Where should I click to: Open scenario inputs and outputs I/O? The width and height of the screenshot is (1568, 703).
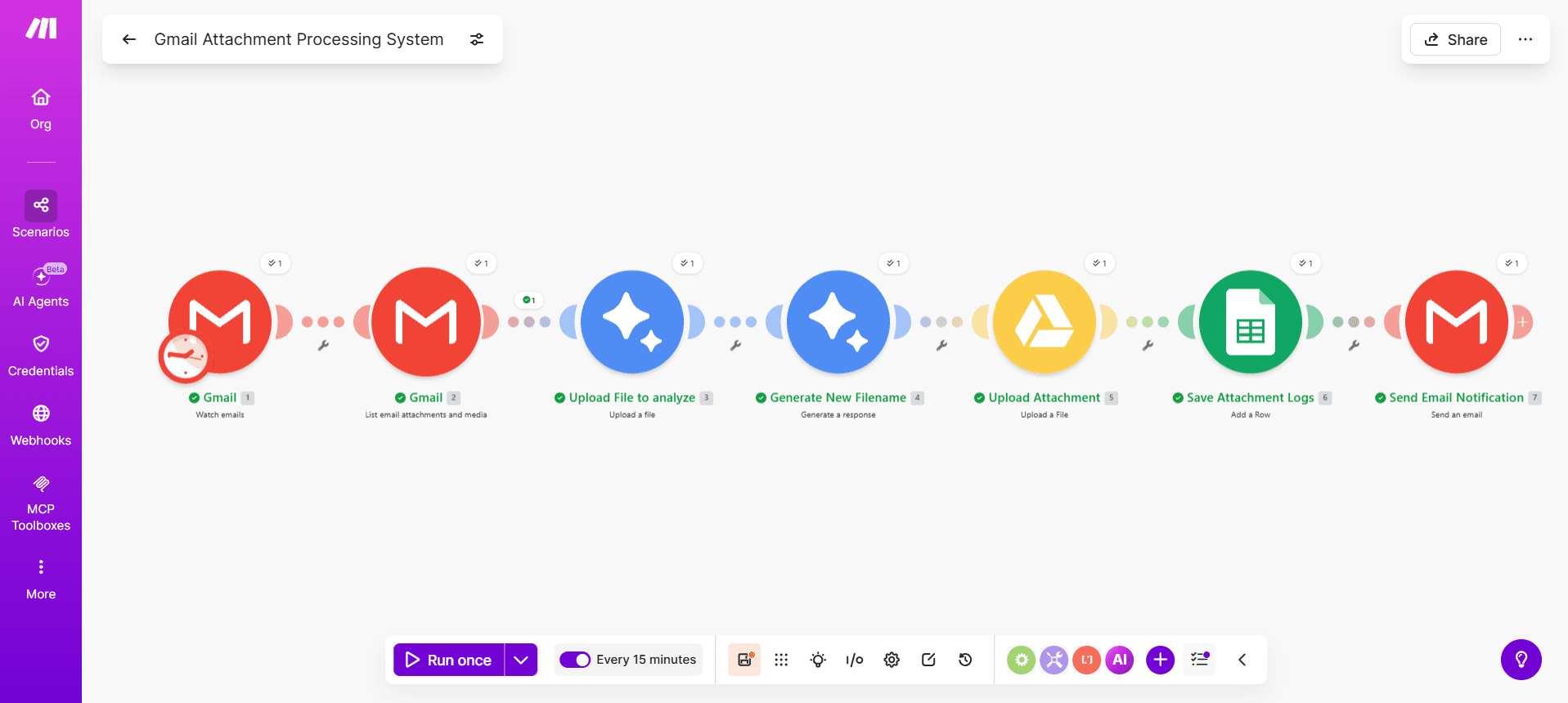(855, 660)
